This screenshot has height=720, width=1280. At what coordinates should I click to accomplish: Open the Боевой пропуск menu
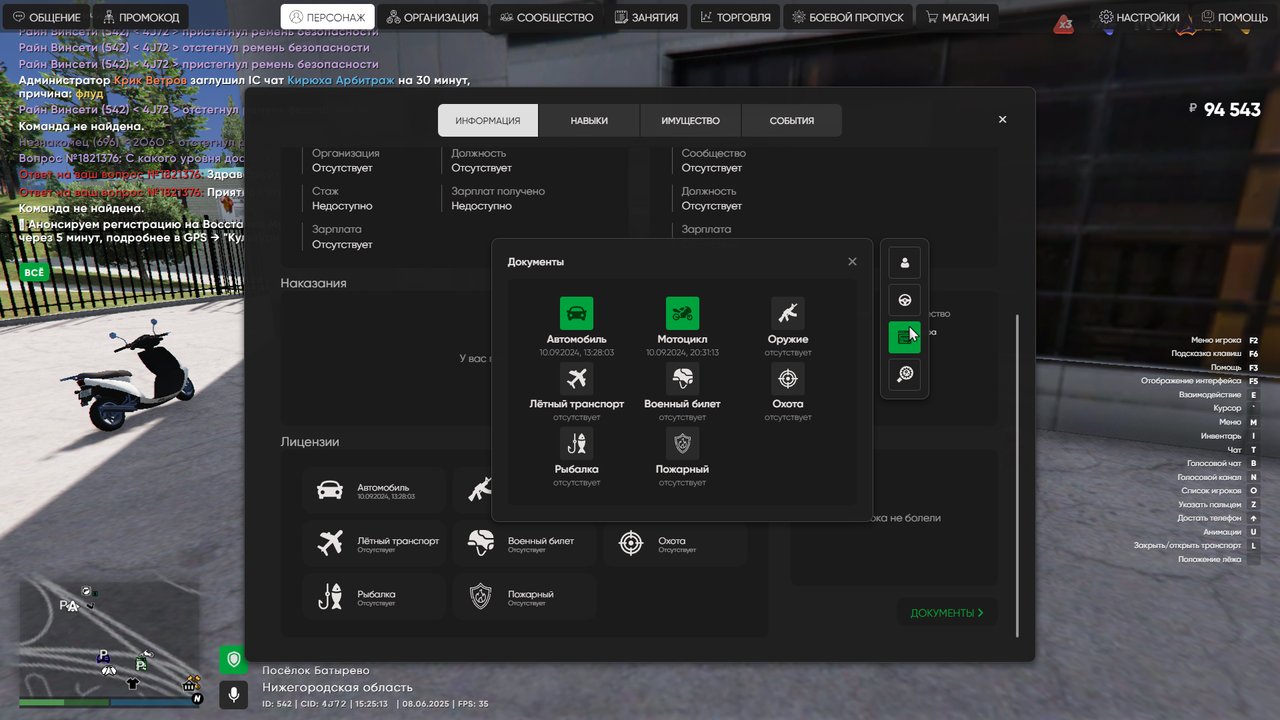(x=848, y=17)
